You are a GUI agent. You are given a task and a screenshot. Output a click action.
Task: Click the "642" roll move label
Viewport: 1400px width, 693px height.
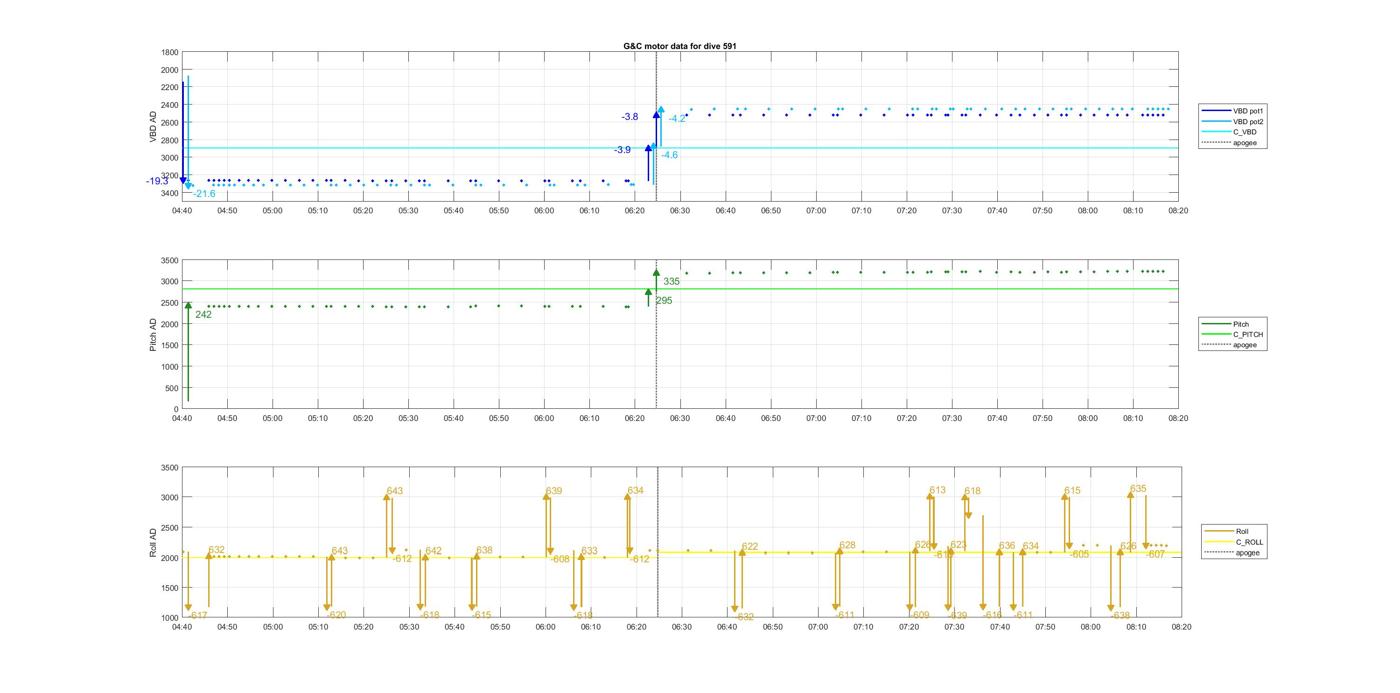point(433,551)
